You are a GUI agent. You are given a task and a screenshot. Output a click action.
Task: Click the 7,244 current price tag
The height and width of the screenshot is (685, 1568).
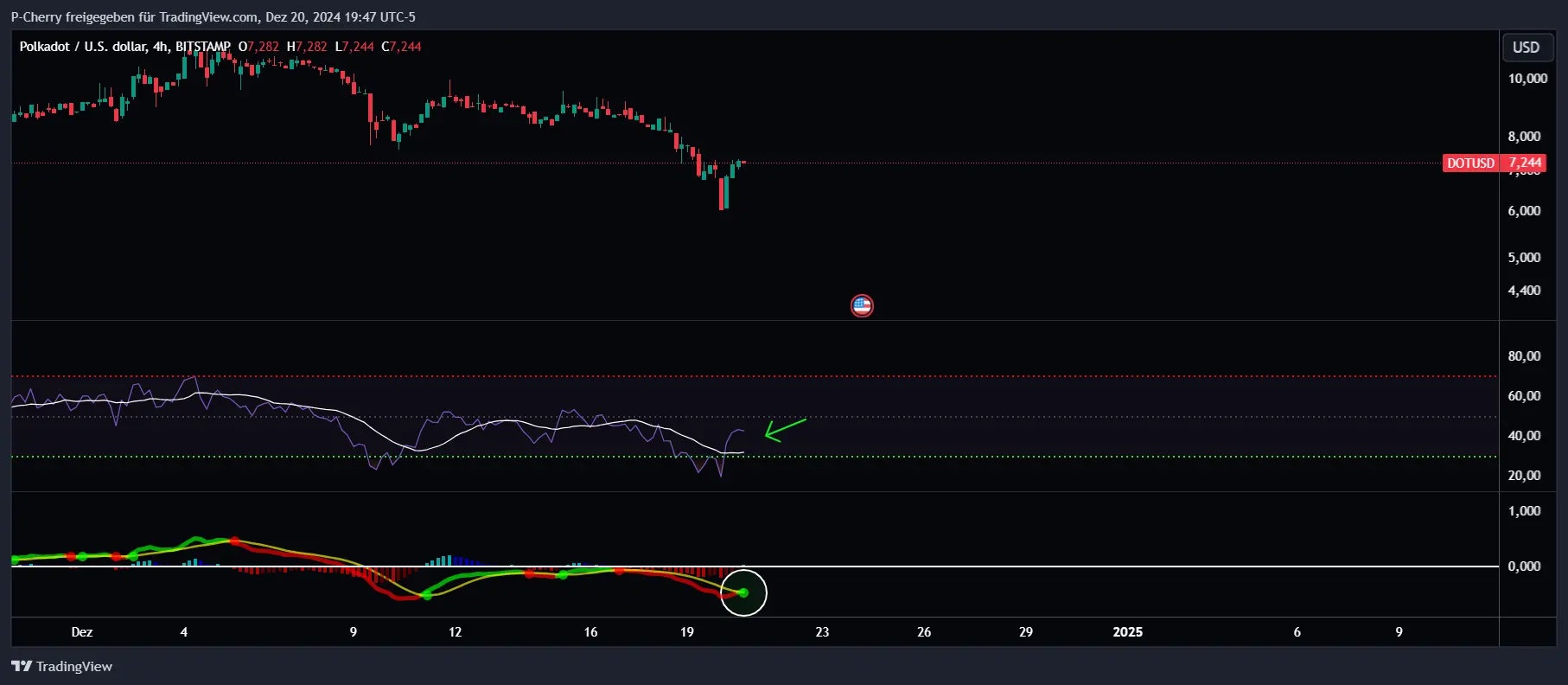click(1525, 163)
